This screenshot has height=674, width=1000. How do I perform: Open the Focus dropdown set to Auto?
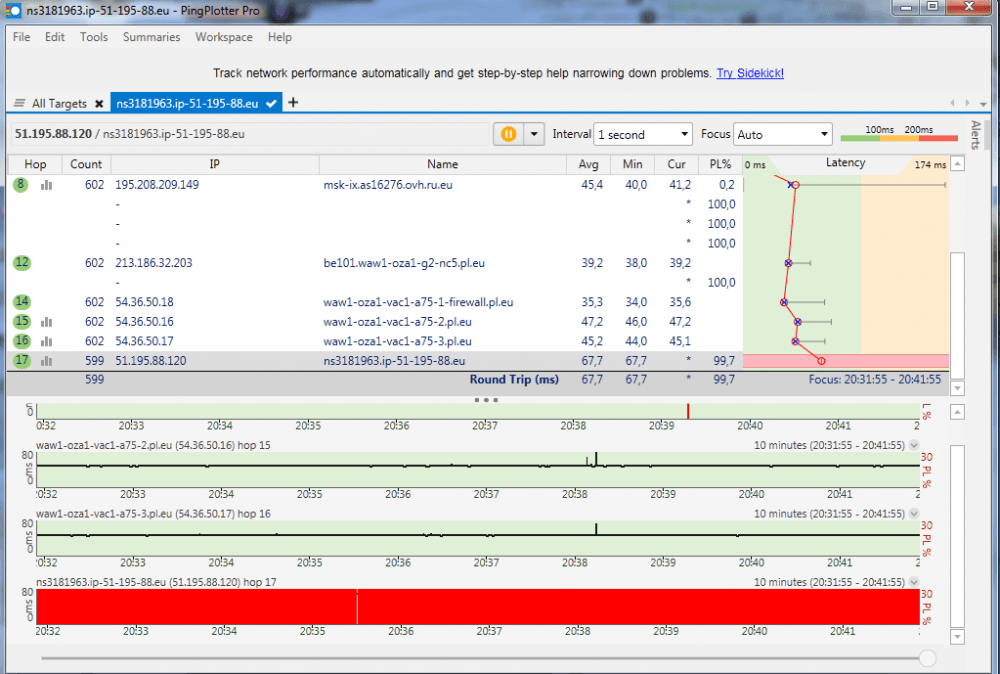point(782,134)
